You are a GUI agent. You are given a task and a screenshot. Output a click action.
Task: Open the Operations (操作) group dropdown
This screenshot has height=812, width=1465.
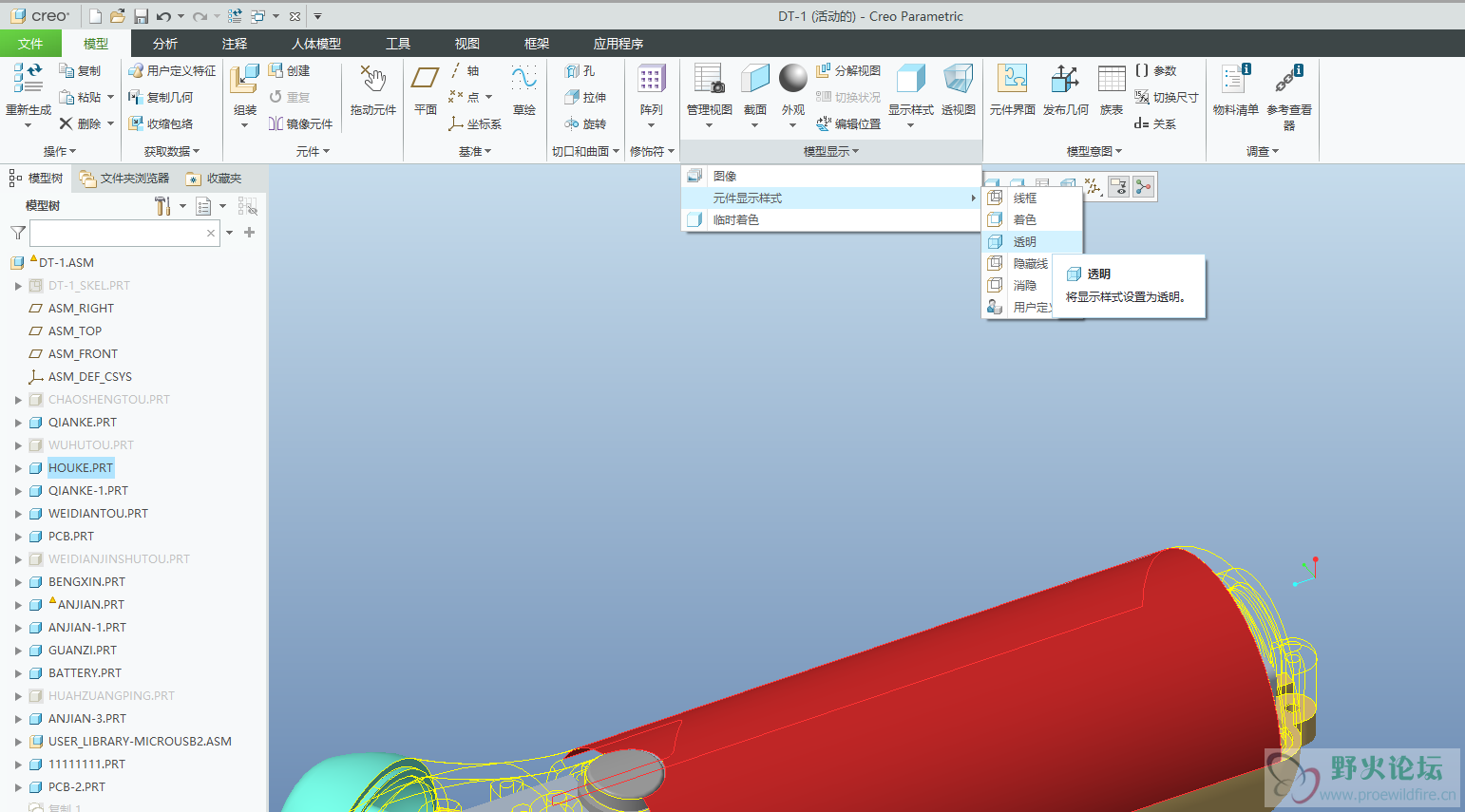coord(59,151)
